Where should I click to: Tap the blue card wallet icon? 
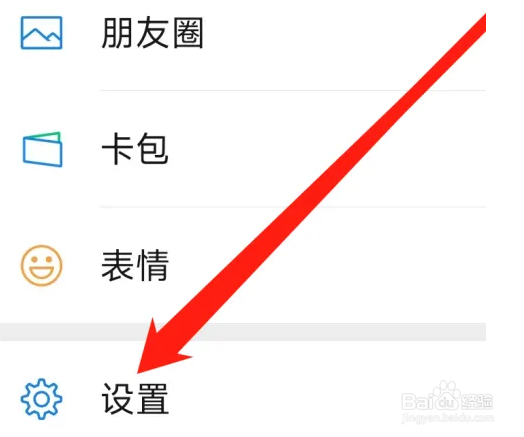42,149
